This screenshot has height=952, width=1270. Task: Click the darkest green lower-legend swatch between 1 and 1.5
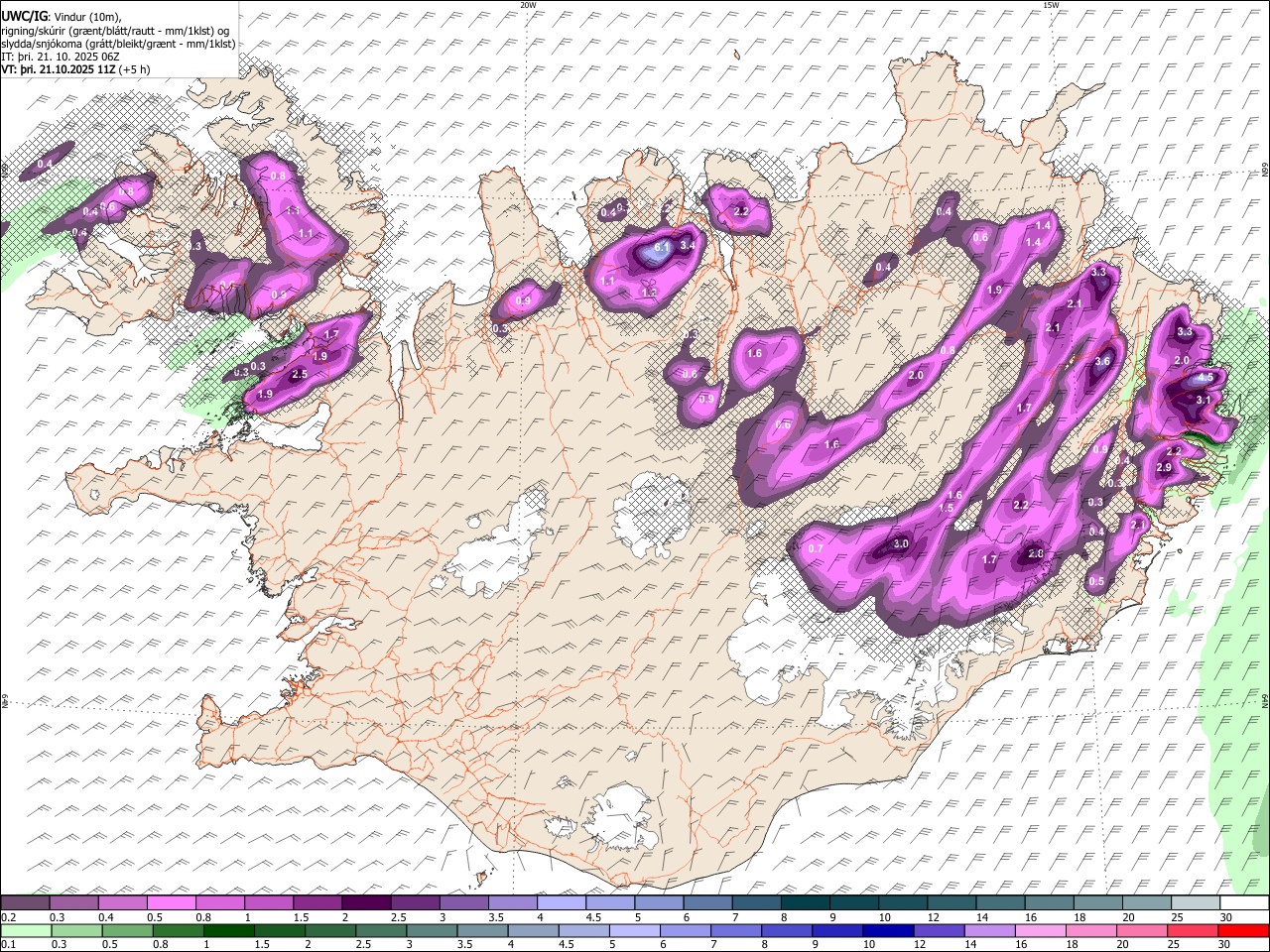[x=230, y=931]
